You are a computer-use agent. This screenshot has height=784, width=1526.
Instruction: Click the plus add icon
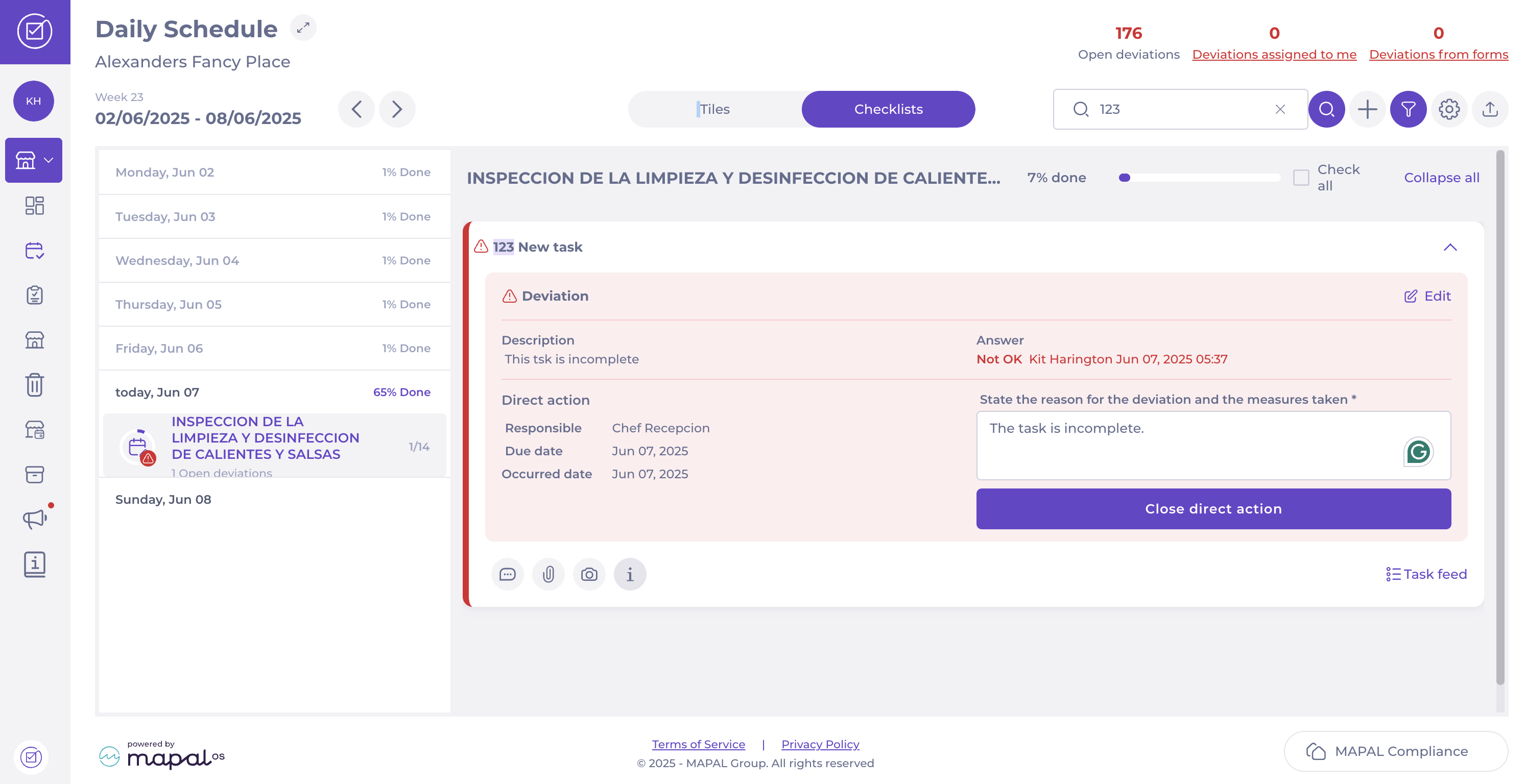click(1367, 109)
